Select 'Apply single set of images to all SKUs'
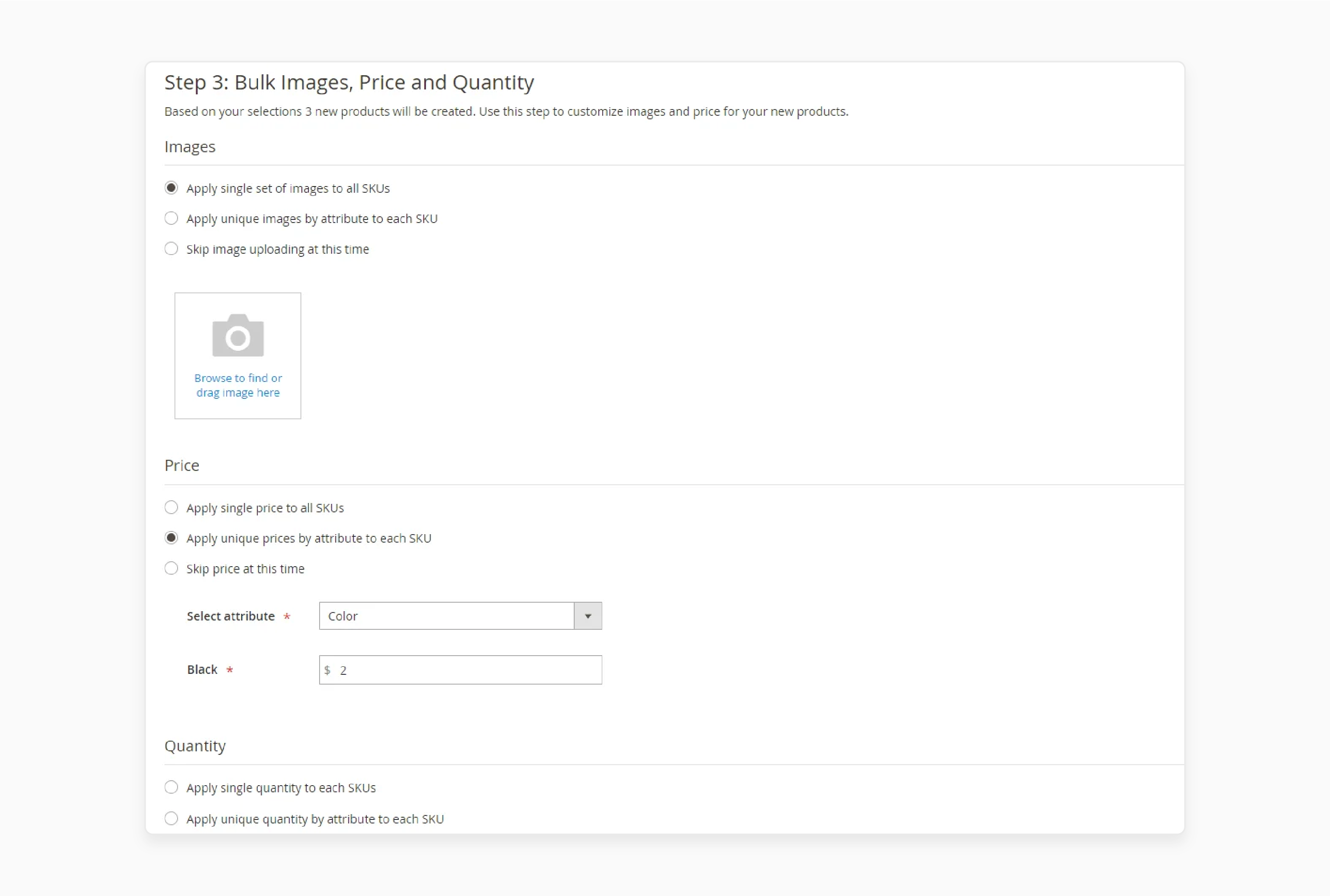This screenshot has width=1330, height=896. point(171,188)
